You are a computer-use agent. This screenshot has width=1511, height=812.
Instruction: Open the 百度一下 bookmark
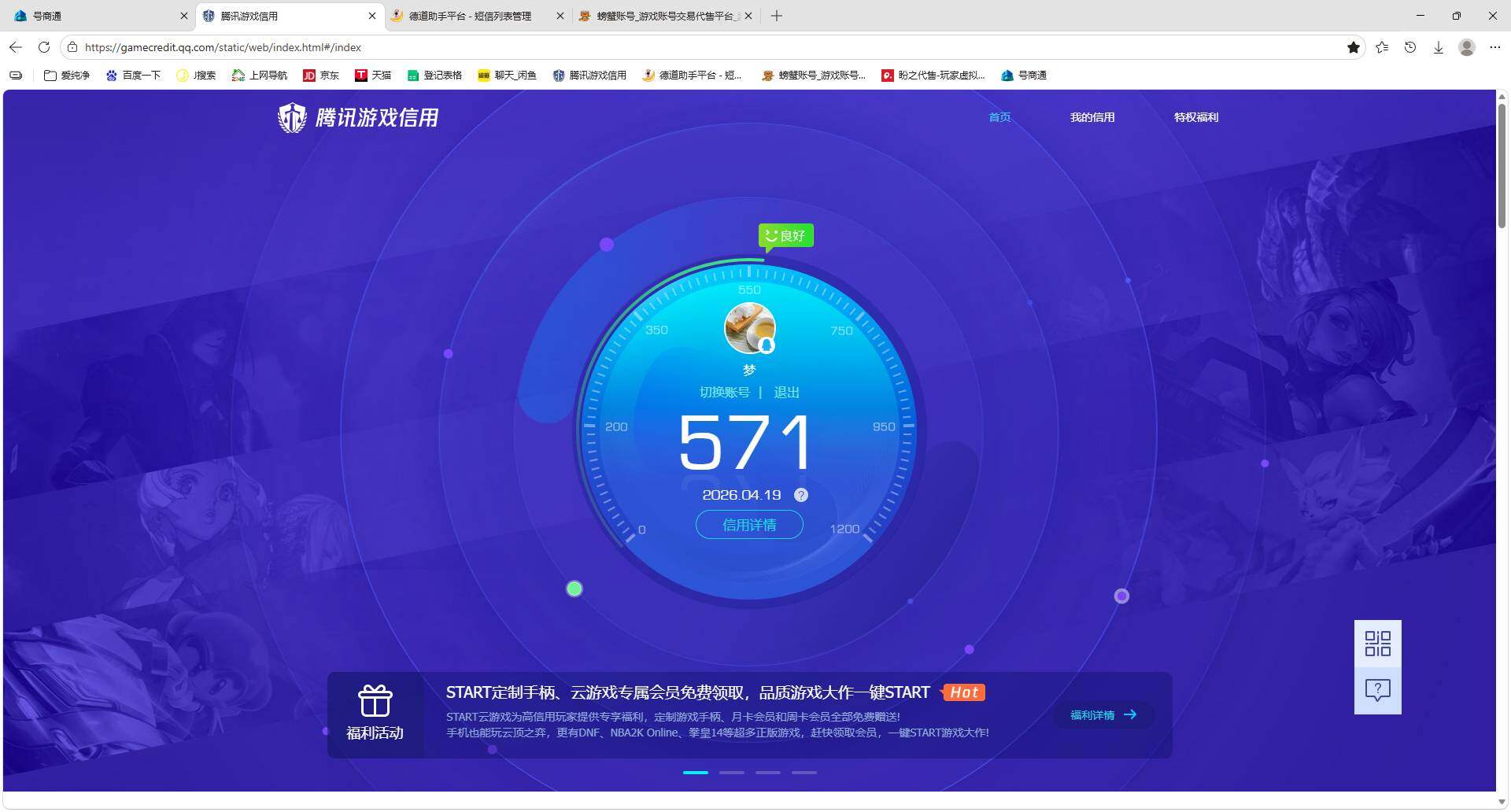click(133, 76)
